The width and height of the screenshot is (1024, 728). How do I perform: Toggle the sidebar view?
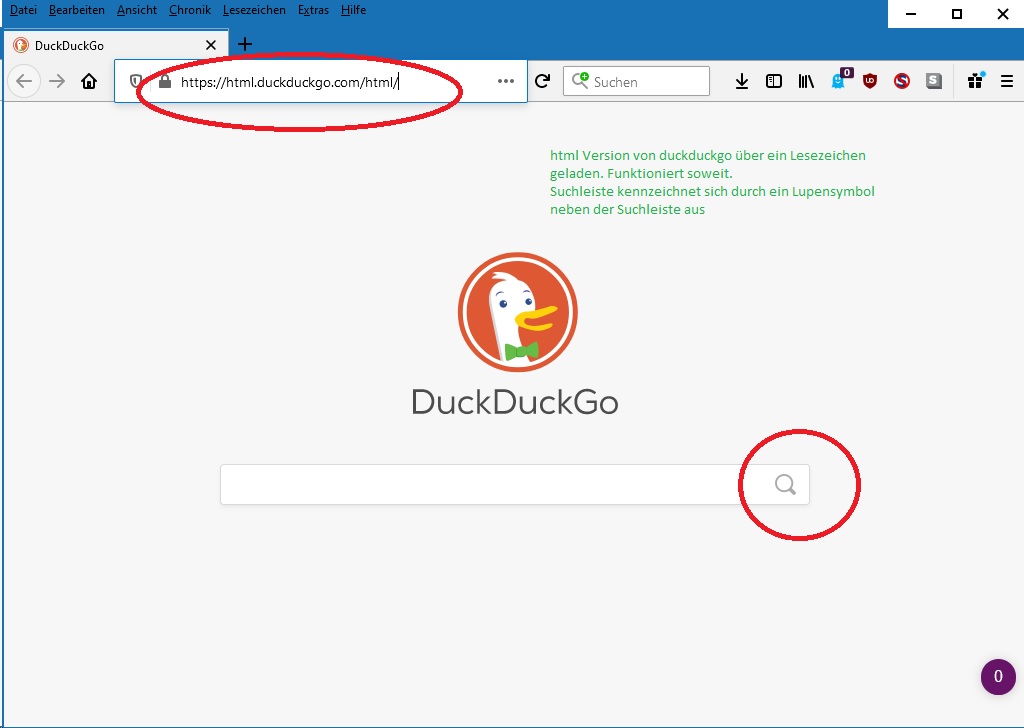pos(774,81)
